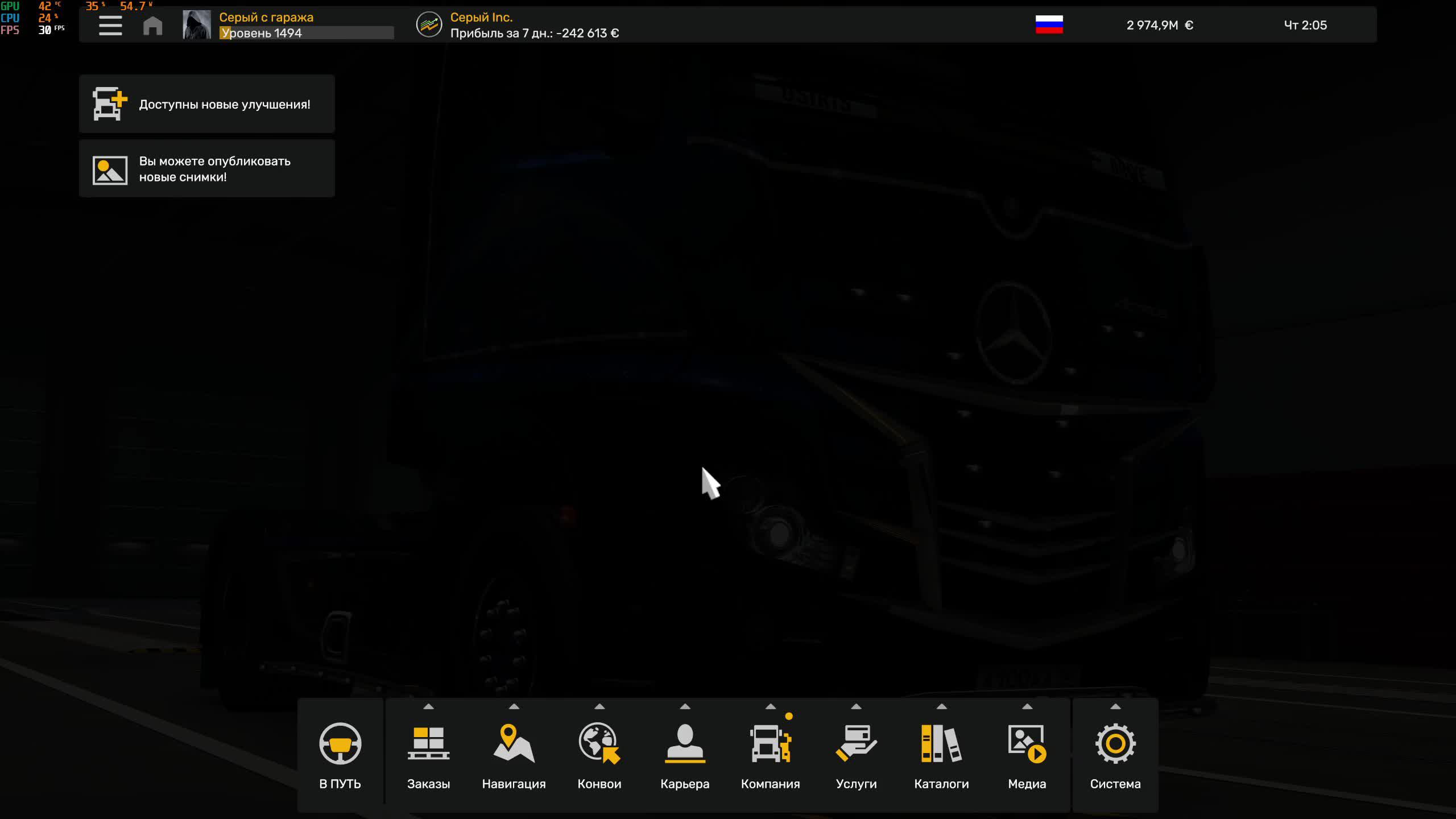Click the В ПУТЬ steering wheel icon
This screenshot has height=819, width=1456.
pos(340,743)
